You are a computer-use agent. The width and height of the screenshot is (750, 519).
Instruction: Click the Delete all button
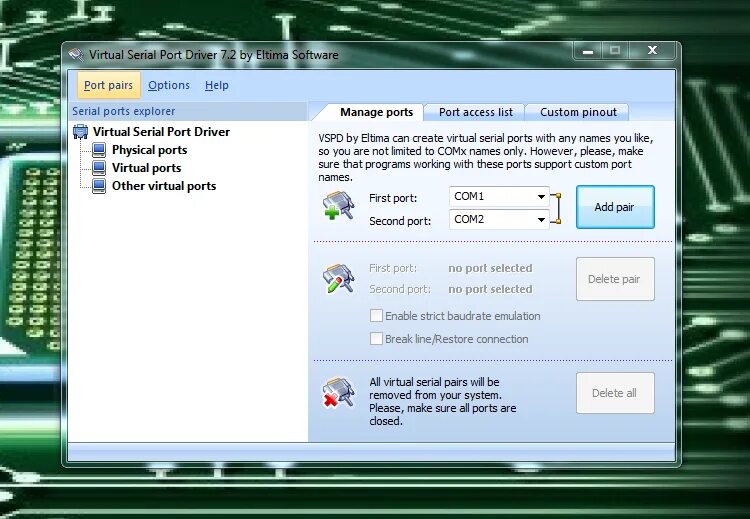pos(615,393)
